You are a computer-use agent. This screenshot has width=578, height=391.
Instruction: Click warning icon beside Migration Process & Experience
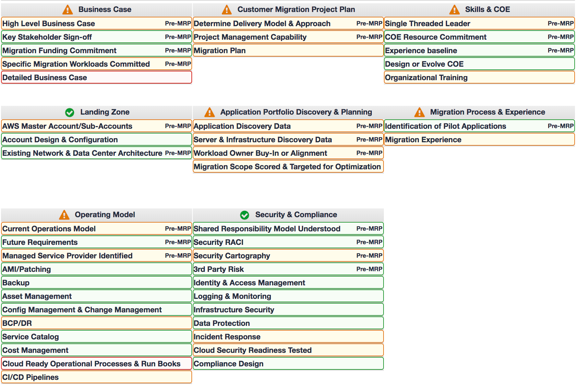coord(419,112)
